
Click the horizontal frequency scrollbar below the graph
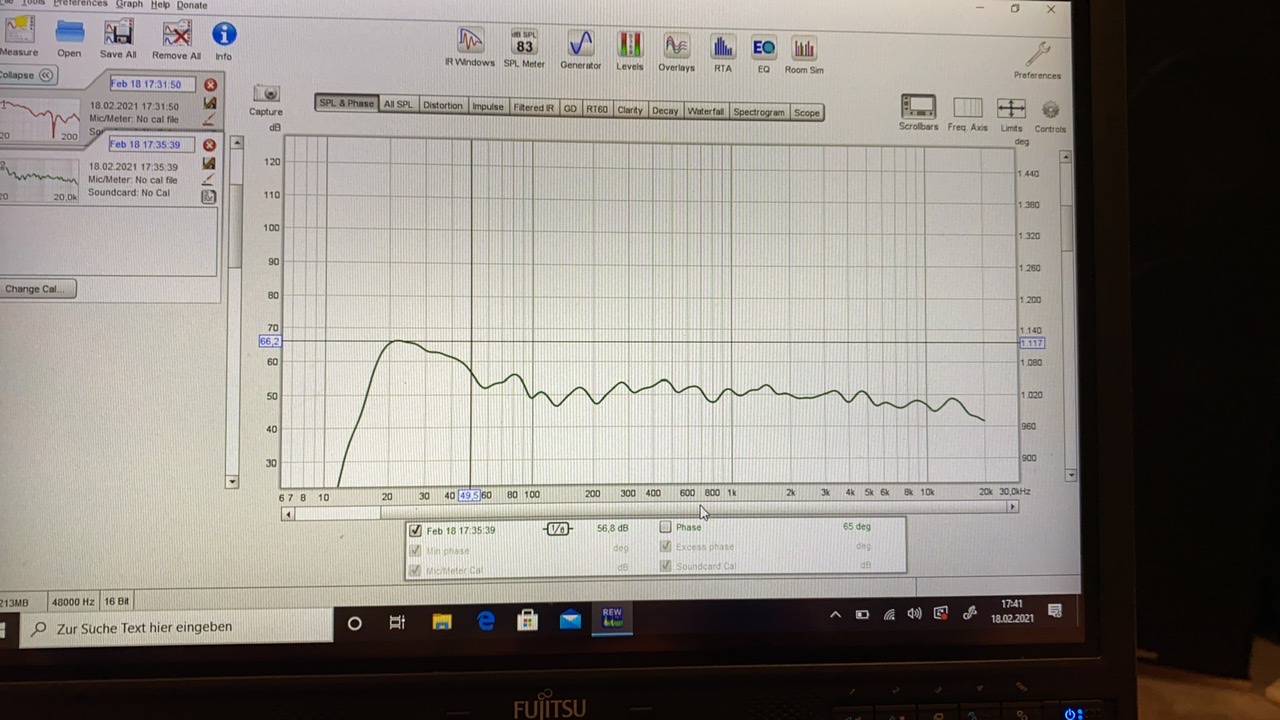[650, 509]
